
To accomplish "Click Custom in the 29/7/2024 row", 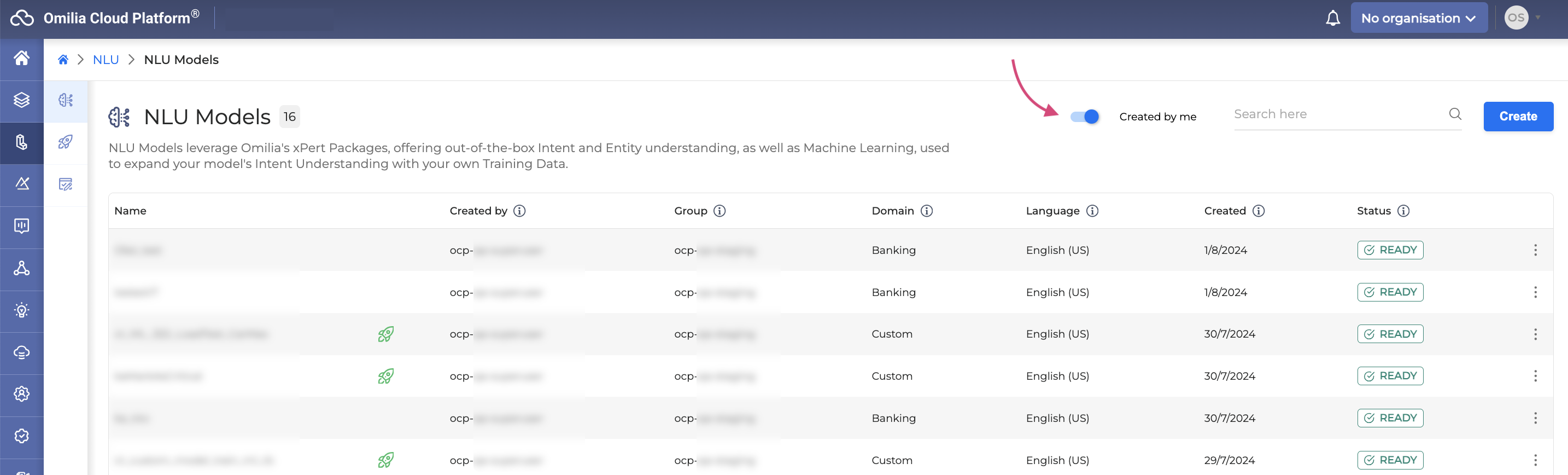I will [892, 460].
